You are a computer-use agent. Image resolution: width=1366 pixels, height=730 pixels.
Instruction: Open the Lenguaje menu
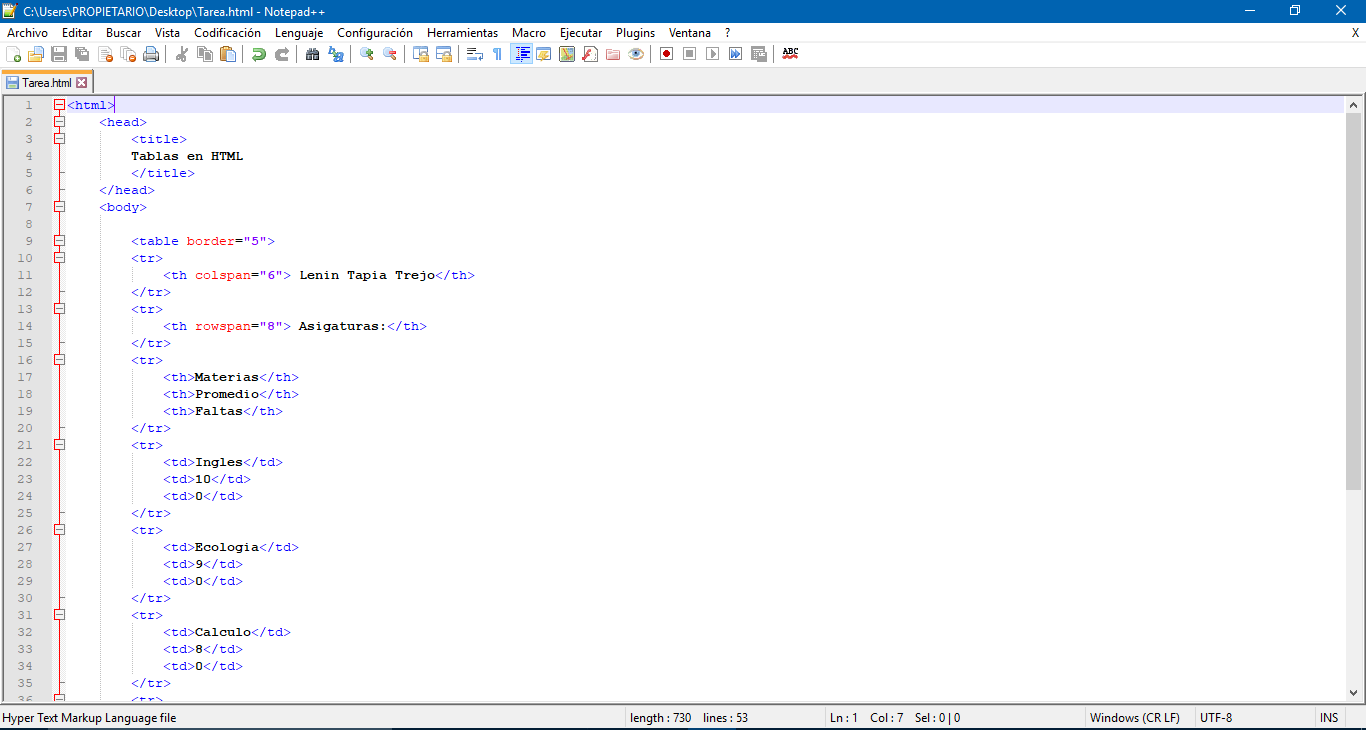coord(298,32)
